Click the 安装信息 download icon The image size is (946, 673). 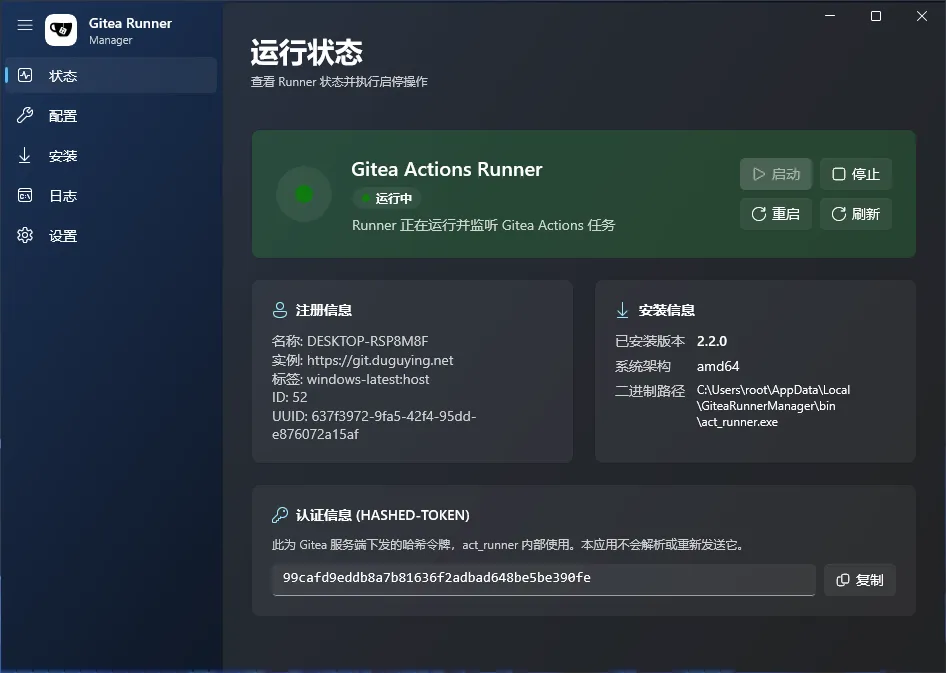[623, 310]
